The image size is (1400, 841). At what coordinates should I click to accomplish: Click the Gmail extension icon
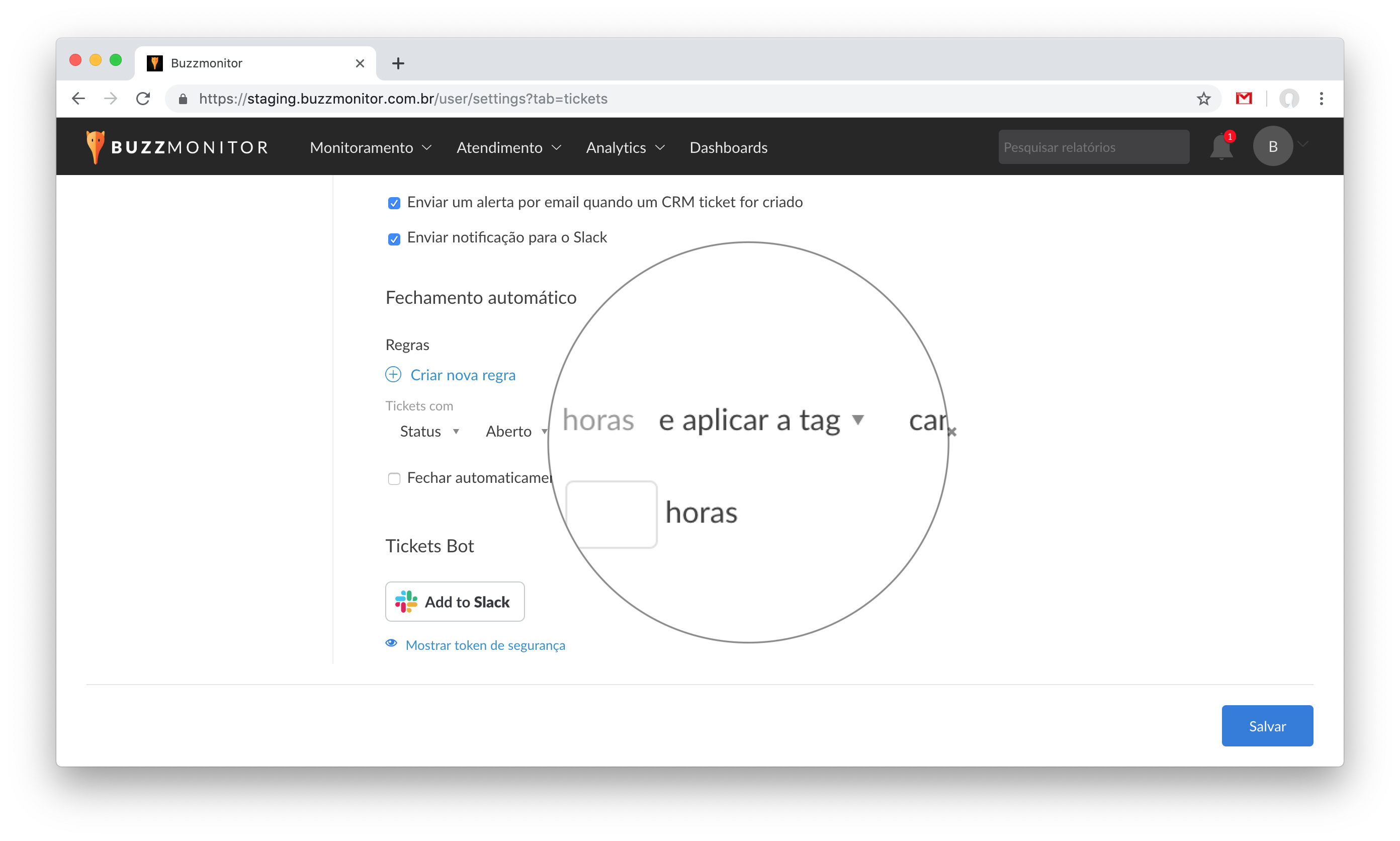tap(1244, 99)
